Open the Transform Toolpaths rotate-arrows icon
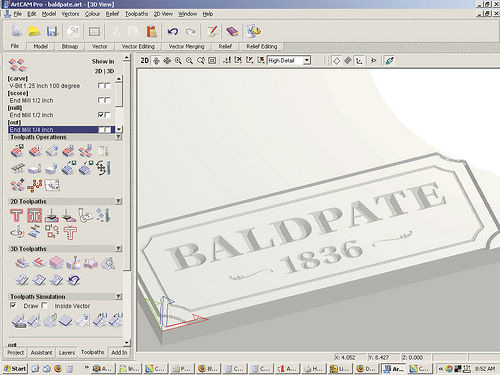The image size is (500, 375). (x=103, y=167)
